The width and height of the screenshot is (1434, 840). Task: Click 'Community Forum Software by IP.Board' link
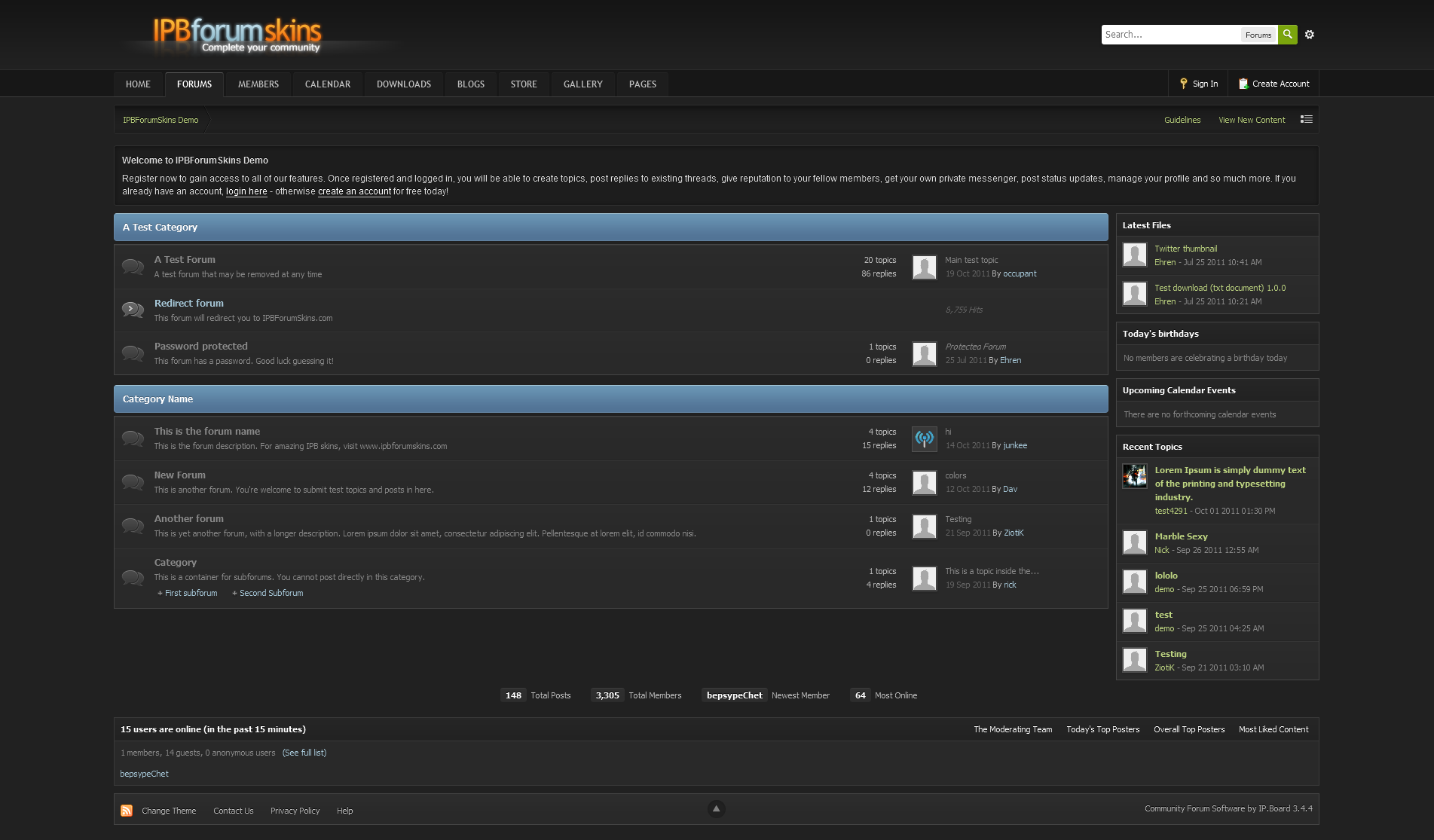point(1228,808)
